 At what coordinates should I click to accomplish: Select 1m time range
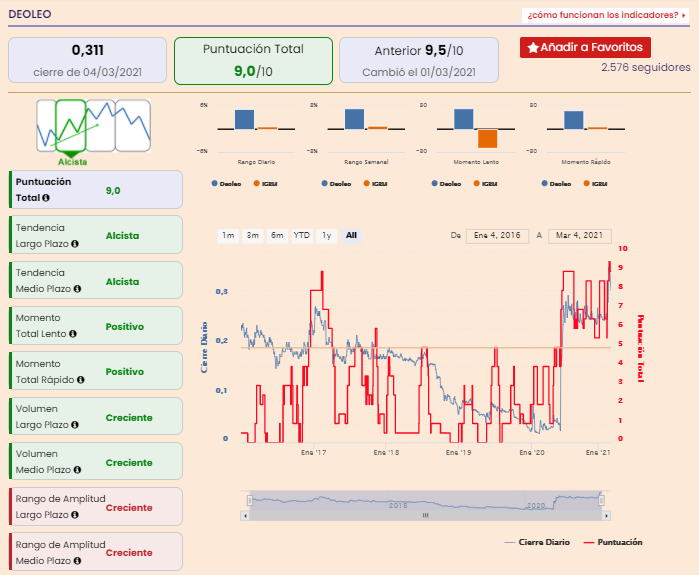point(228,235)
